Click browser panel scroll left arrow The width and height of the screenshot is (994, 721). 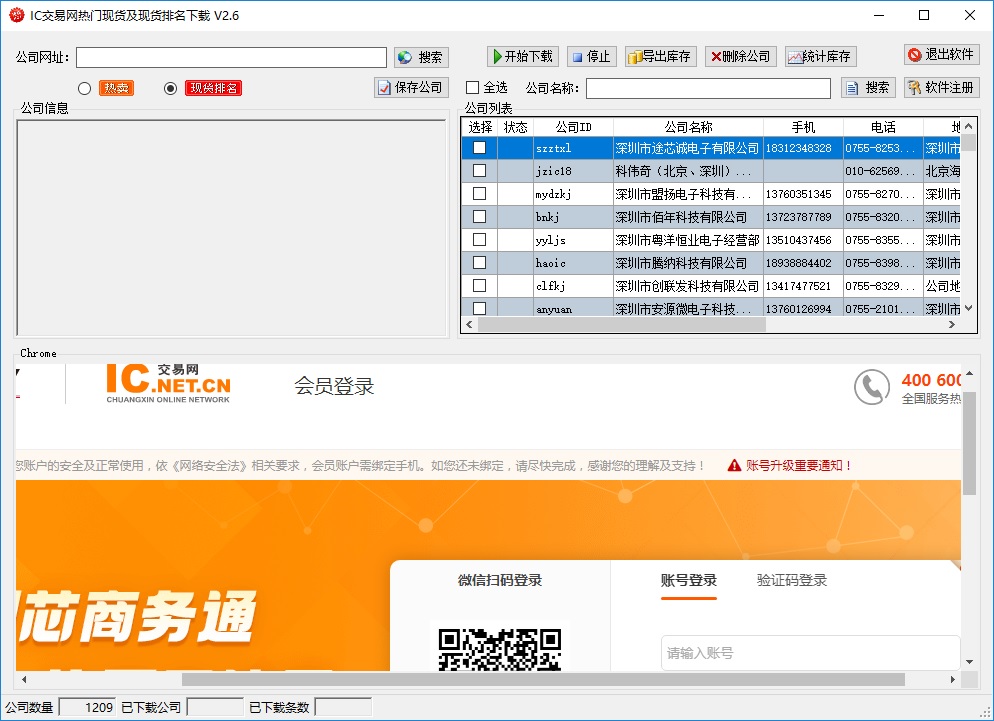click(x=24, y=679)
